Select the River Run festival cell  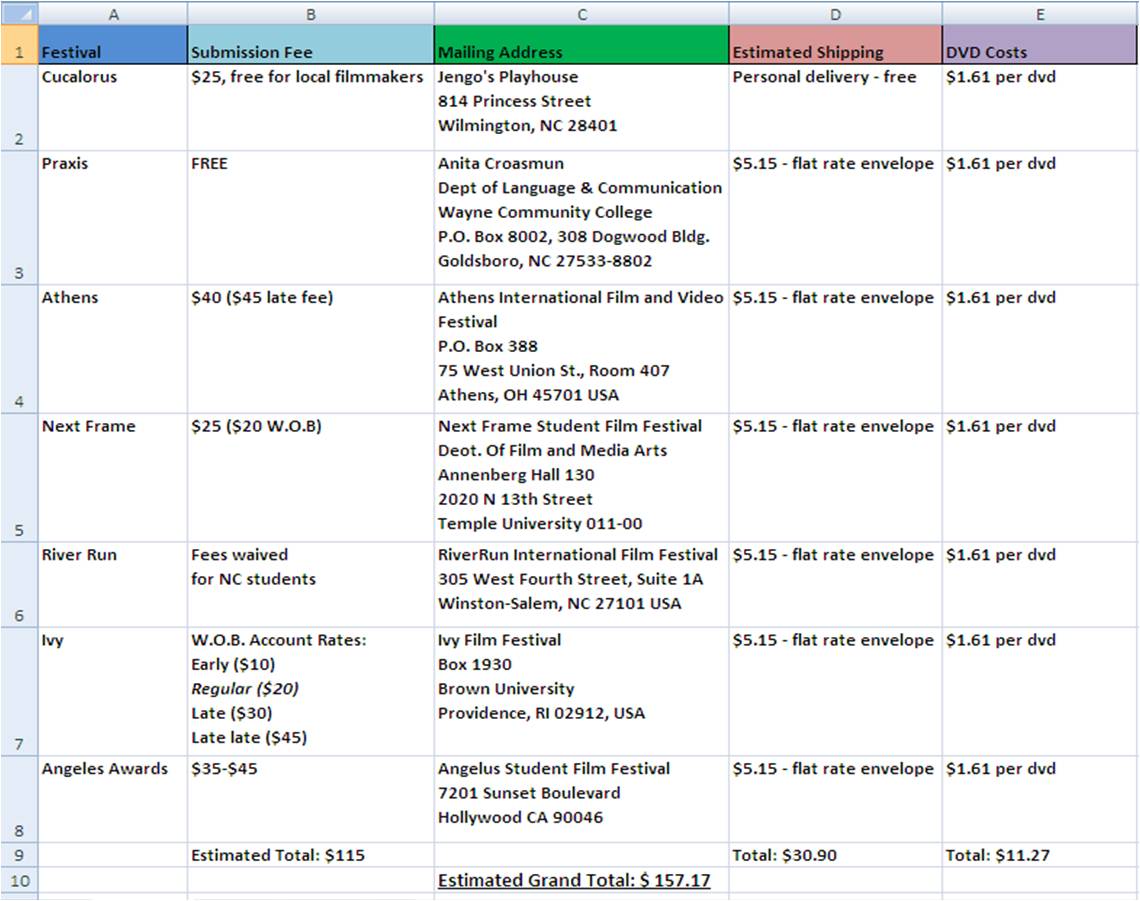coord(113,585)
